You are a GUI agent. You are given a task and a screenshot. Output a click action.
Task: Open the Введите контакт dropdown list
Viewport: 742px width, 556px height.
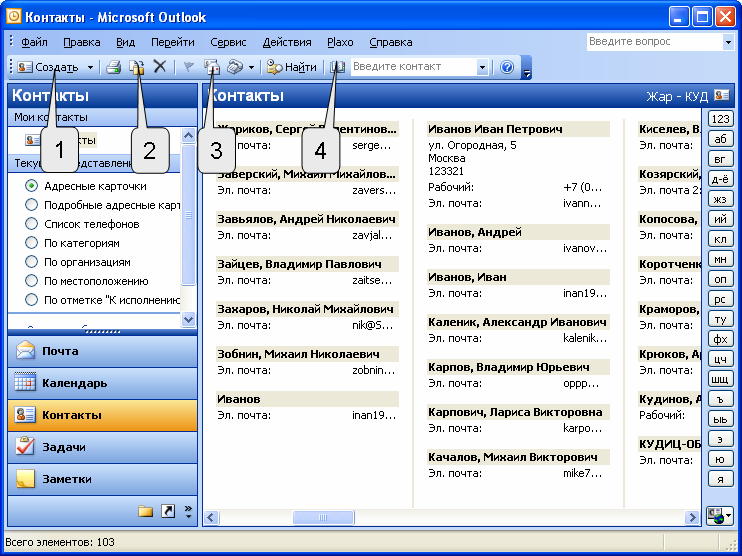(x=482, y=67)
